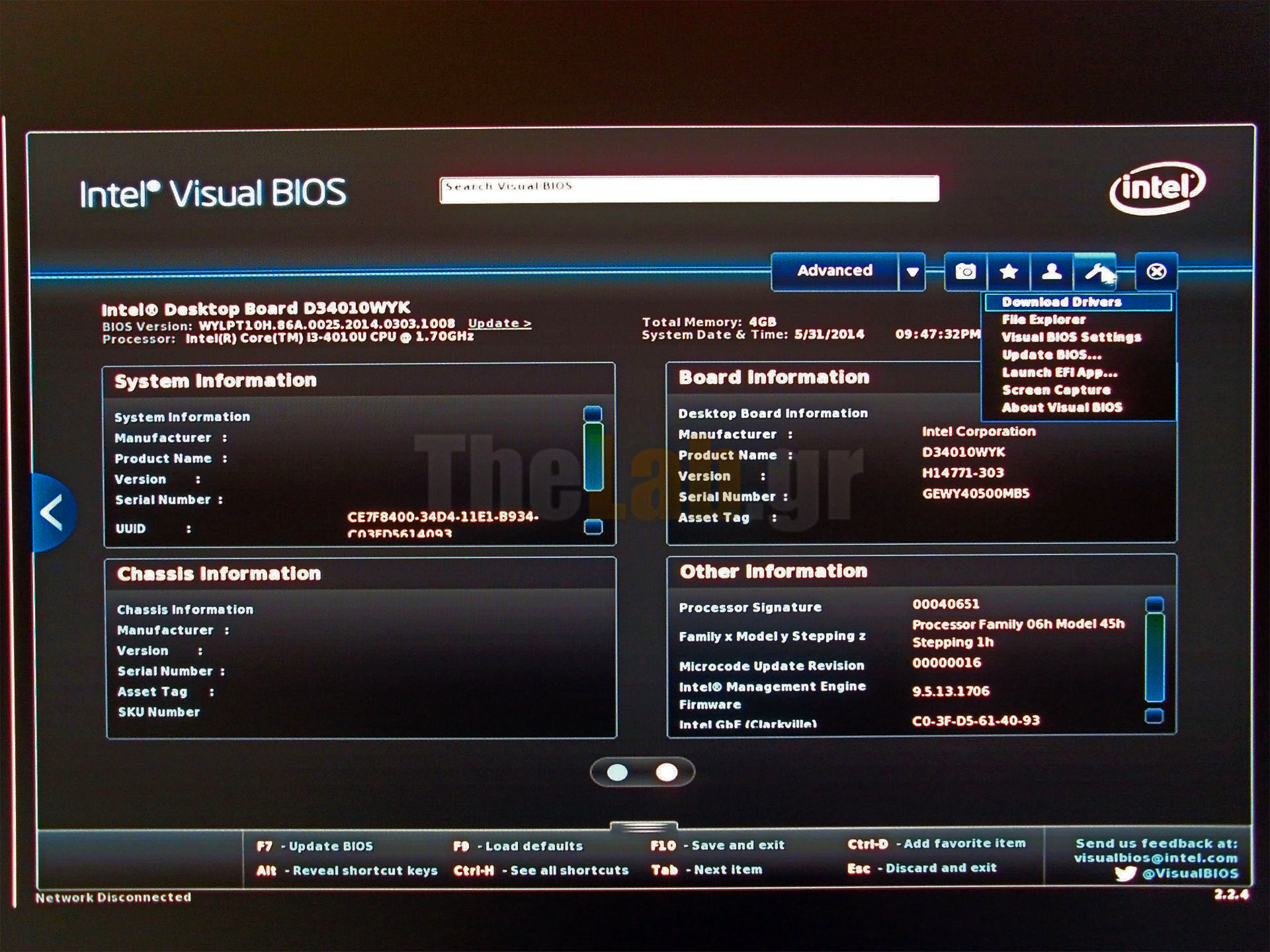Click the circled X exit icon
The width and height of the screenshot is (1270, 952).
tap(1156, 272)
